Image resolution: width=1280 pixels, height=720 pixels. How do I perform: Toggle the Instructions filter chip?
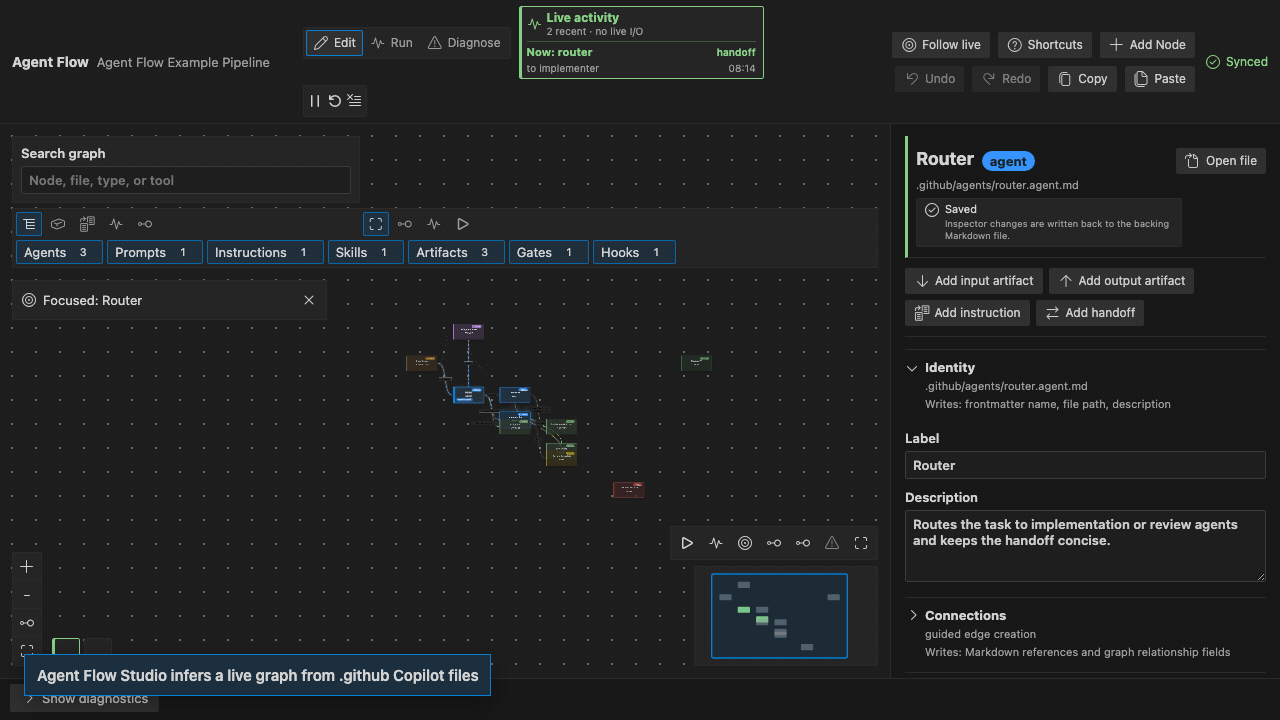(265, 252)
